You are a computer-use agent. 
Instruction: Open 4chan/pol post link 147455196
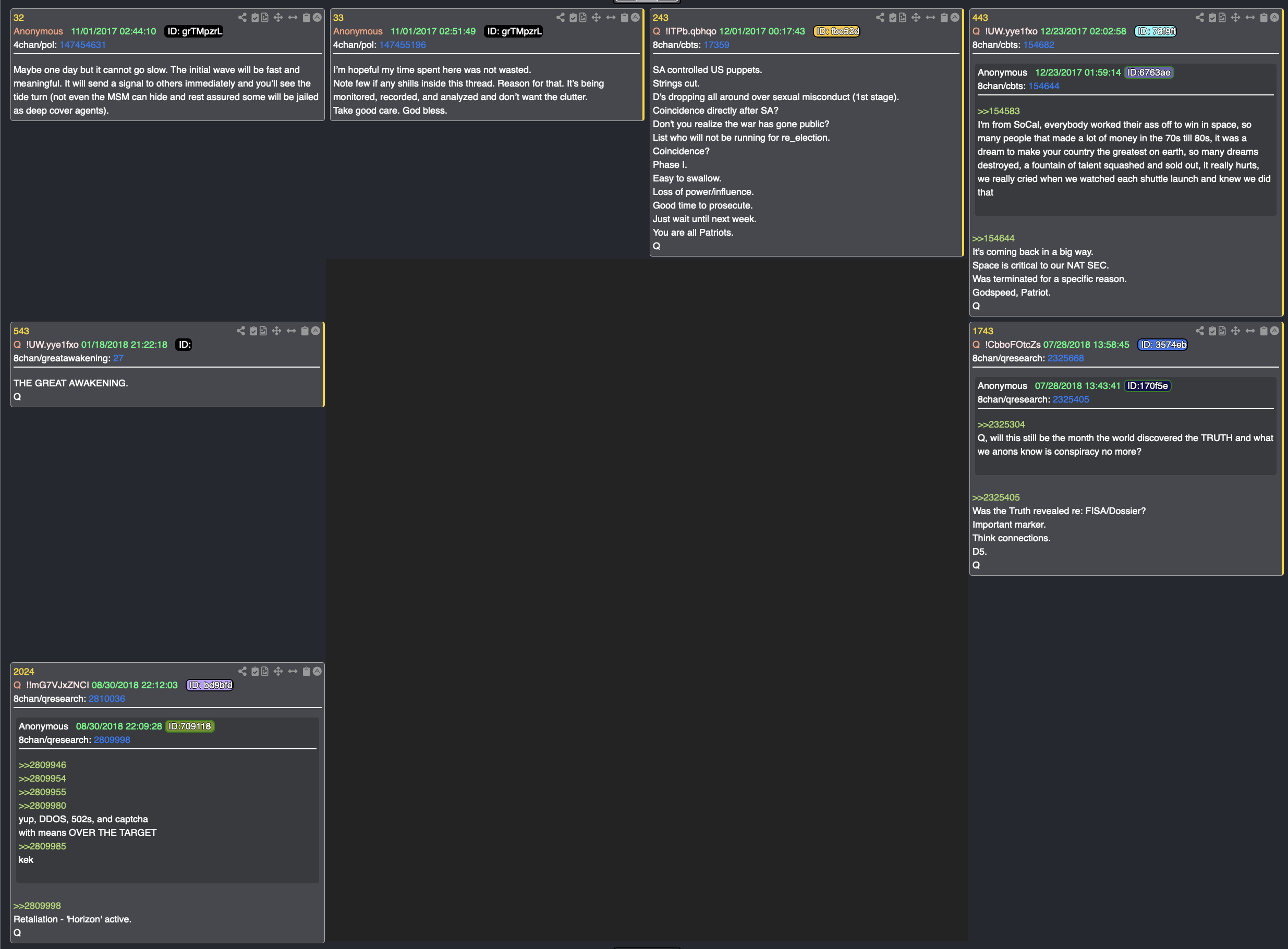[x=402, y=45]
